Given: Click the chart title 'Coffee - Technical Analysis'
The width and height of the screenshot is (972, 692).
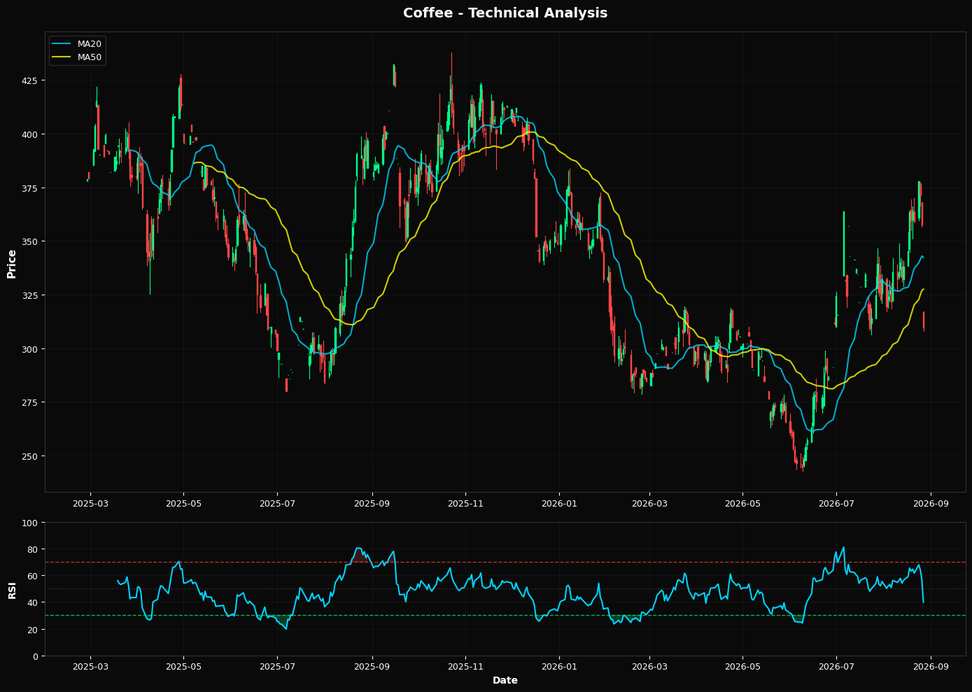Looking at the screenshot, I should click(505, 13).
